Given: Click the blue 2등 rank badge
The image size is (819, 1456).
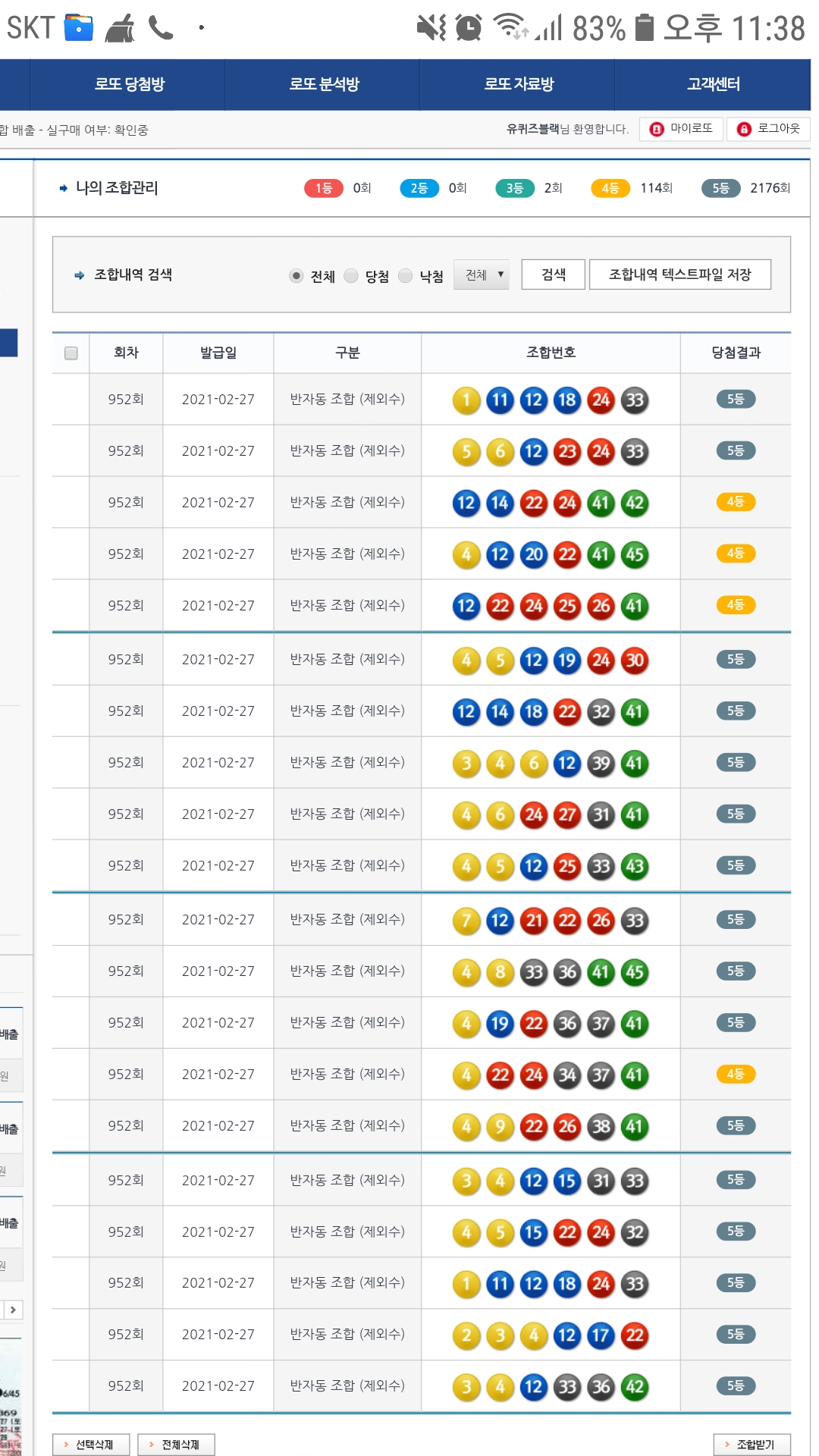Looking at the screenshot, I should click(419, 188).
